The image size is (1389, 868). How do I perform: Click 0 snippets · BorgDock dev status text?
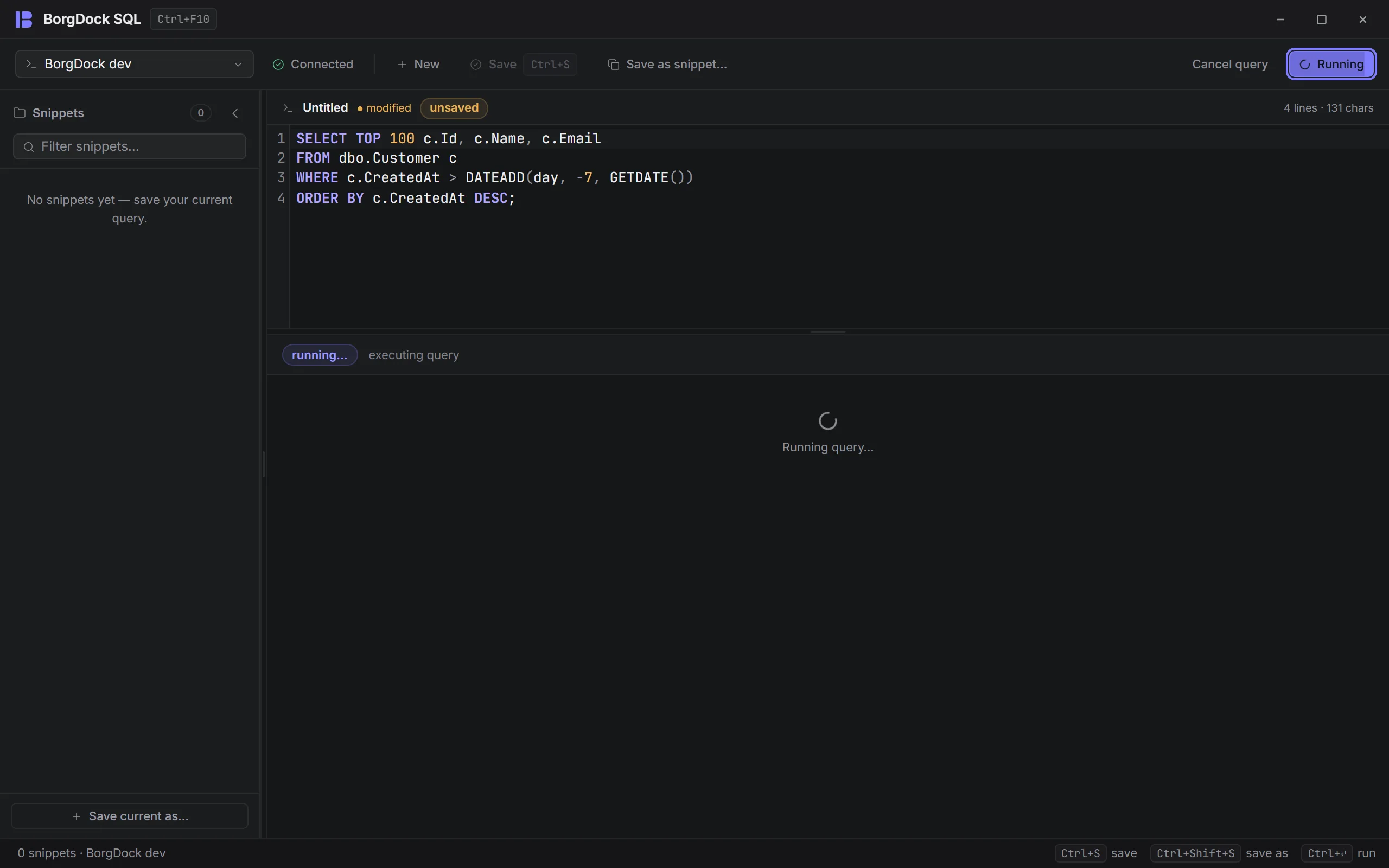[92, 853]
